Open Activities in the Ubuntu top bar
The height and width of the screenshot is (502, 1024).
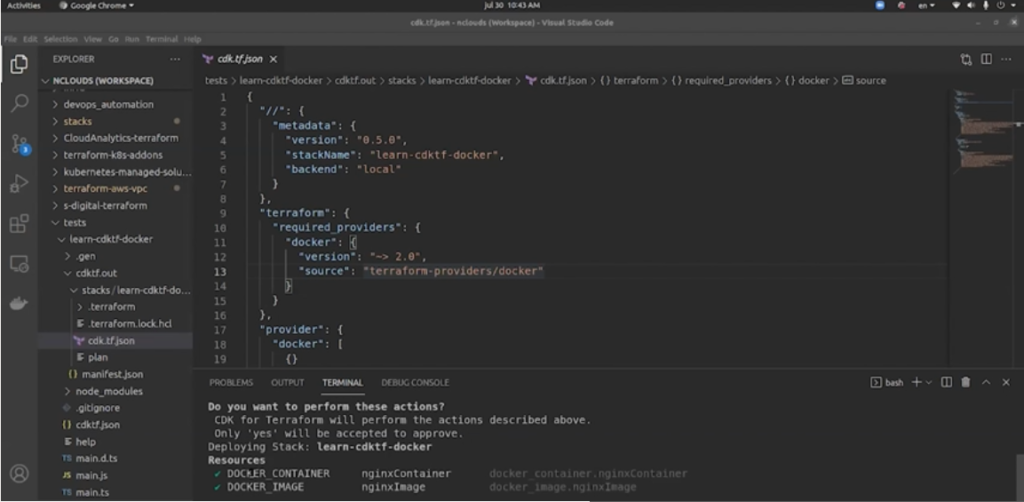click(x=24, y=5)
